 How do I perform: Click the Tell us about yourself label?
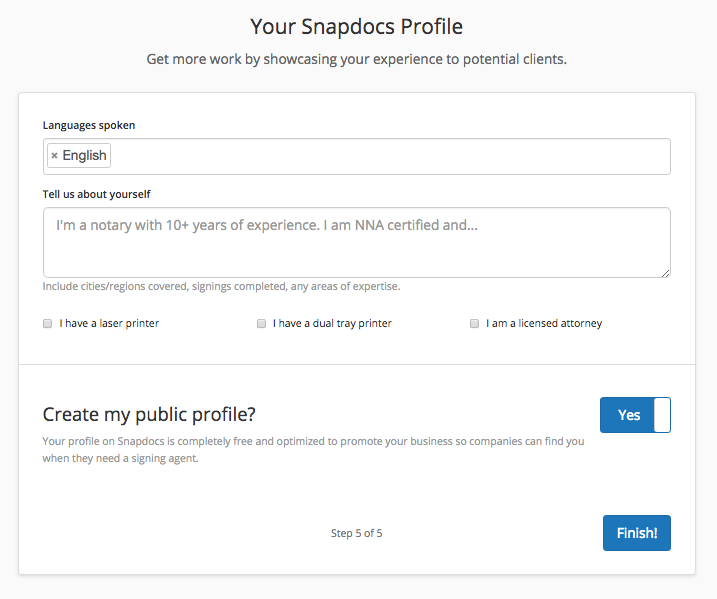(x=97, y=194)
